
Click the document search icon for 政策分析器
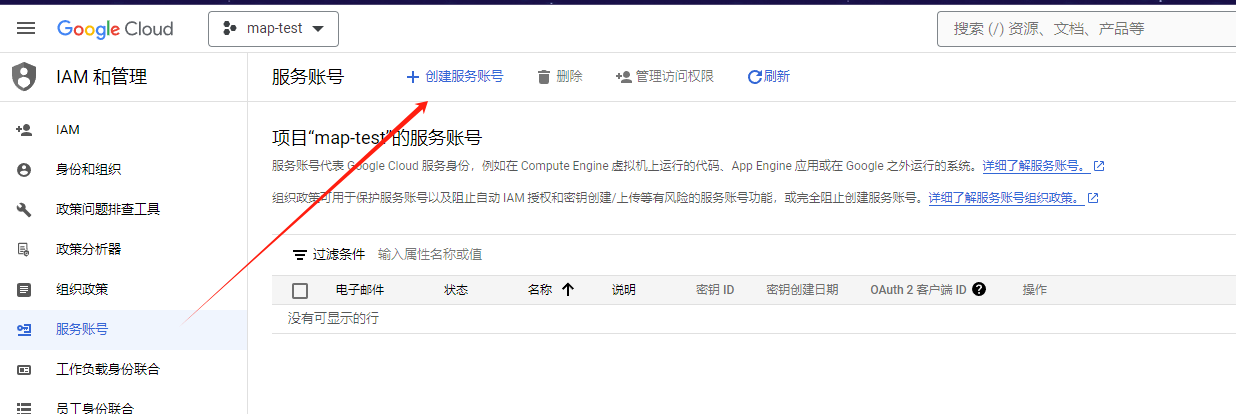pyautogui.click(x=24, y=250)
